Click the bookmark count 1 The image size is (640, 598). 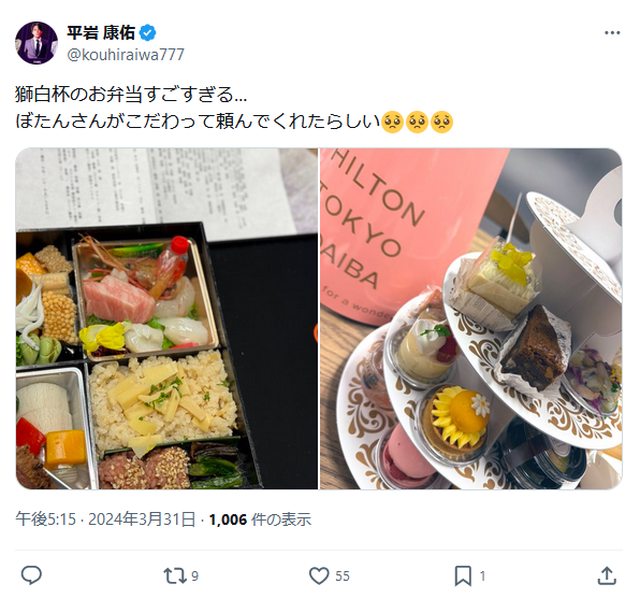click(x=482, y=576)
